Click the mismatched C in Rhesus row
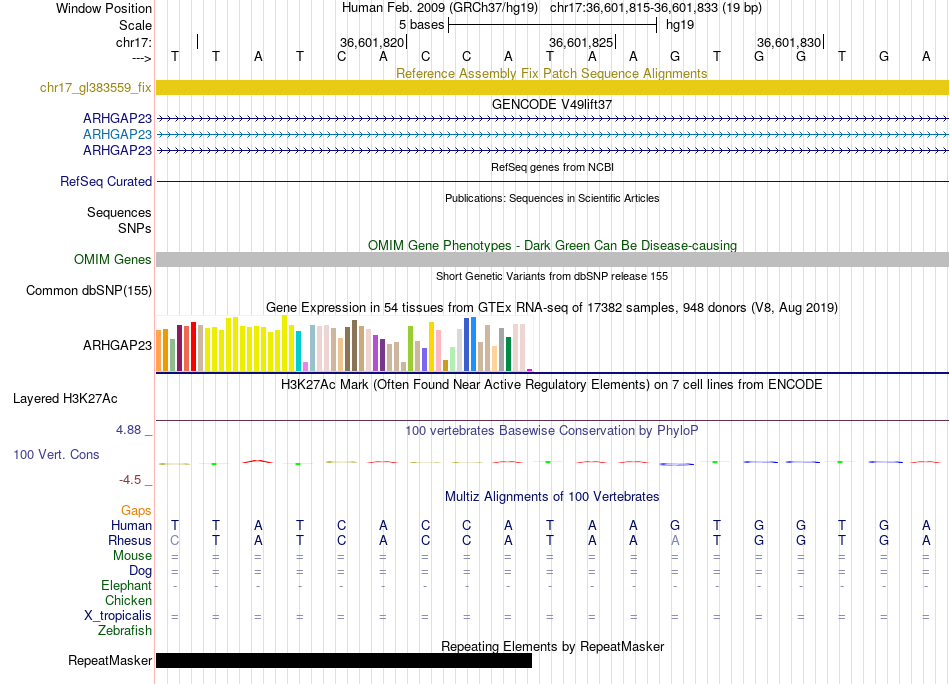This screenshot has height=684, width=950. pyautogui.click(x=174, y=540)
